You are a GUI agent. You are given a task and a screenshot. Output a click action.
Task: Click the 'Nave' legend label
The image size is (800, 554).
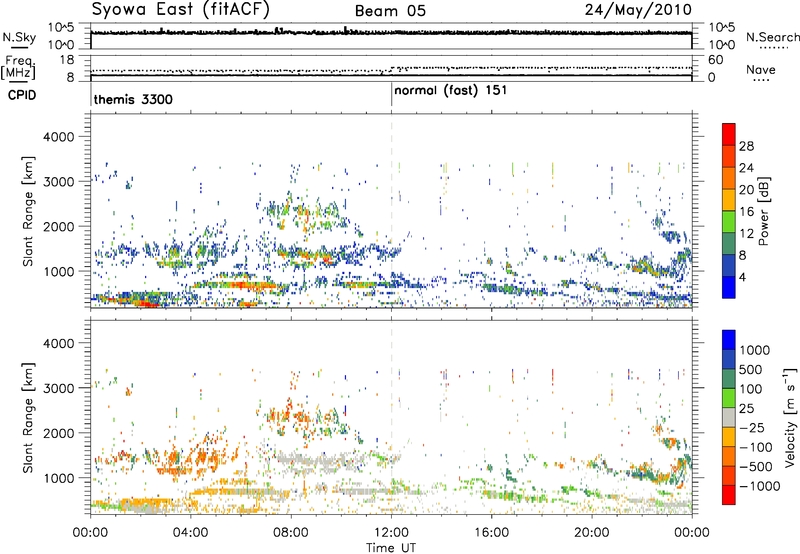pos(760,70)
